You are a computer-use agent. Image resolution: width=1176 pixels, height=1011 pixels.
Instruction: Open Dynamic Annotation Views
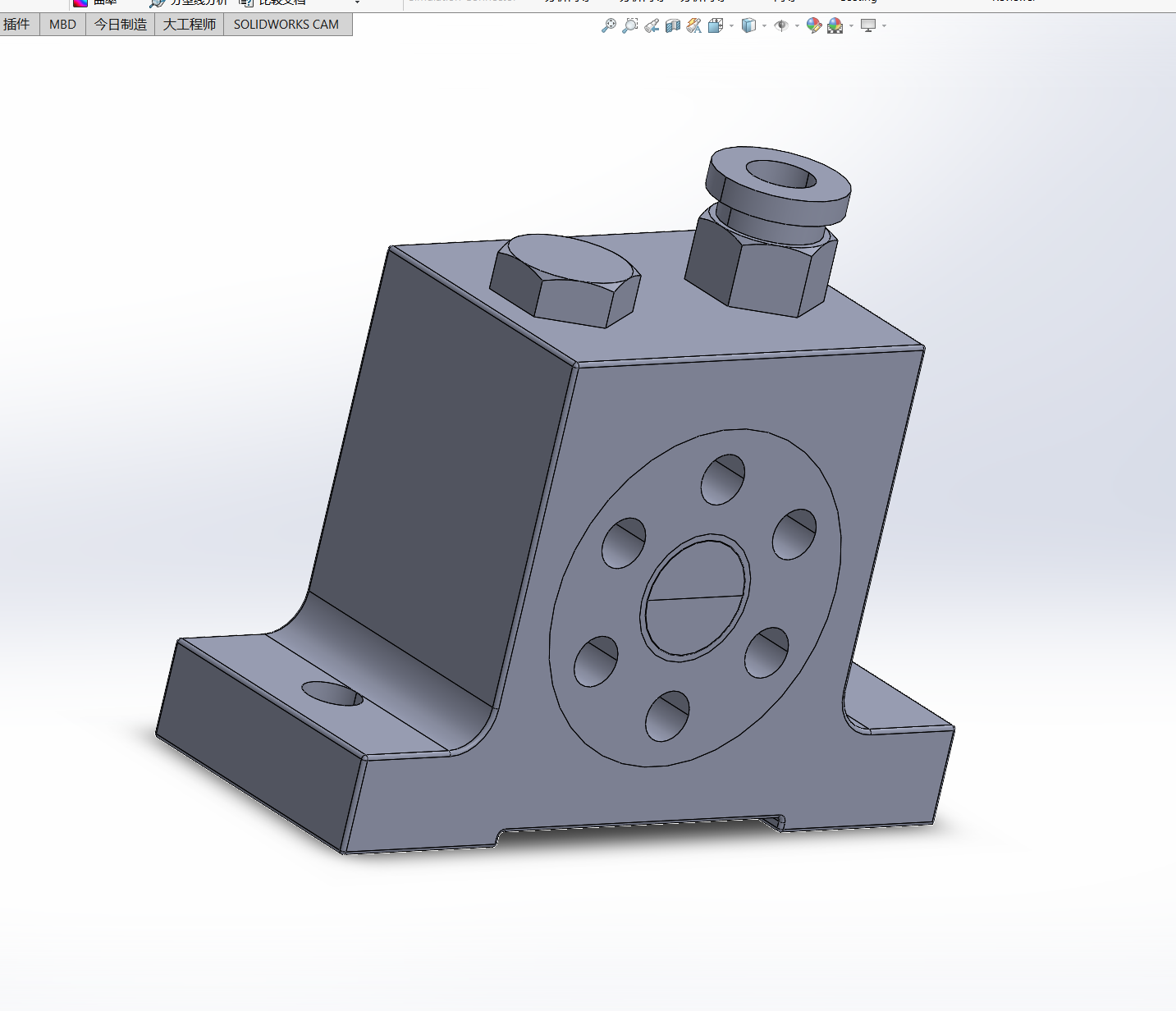[694, 25]
